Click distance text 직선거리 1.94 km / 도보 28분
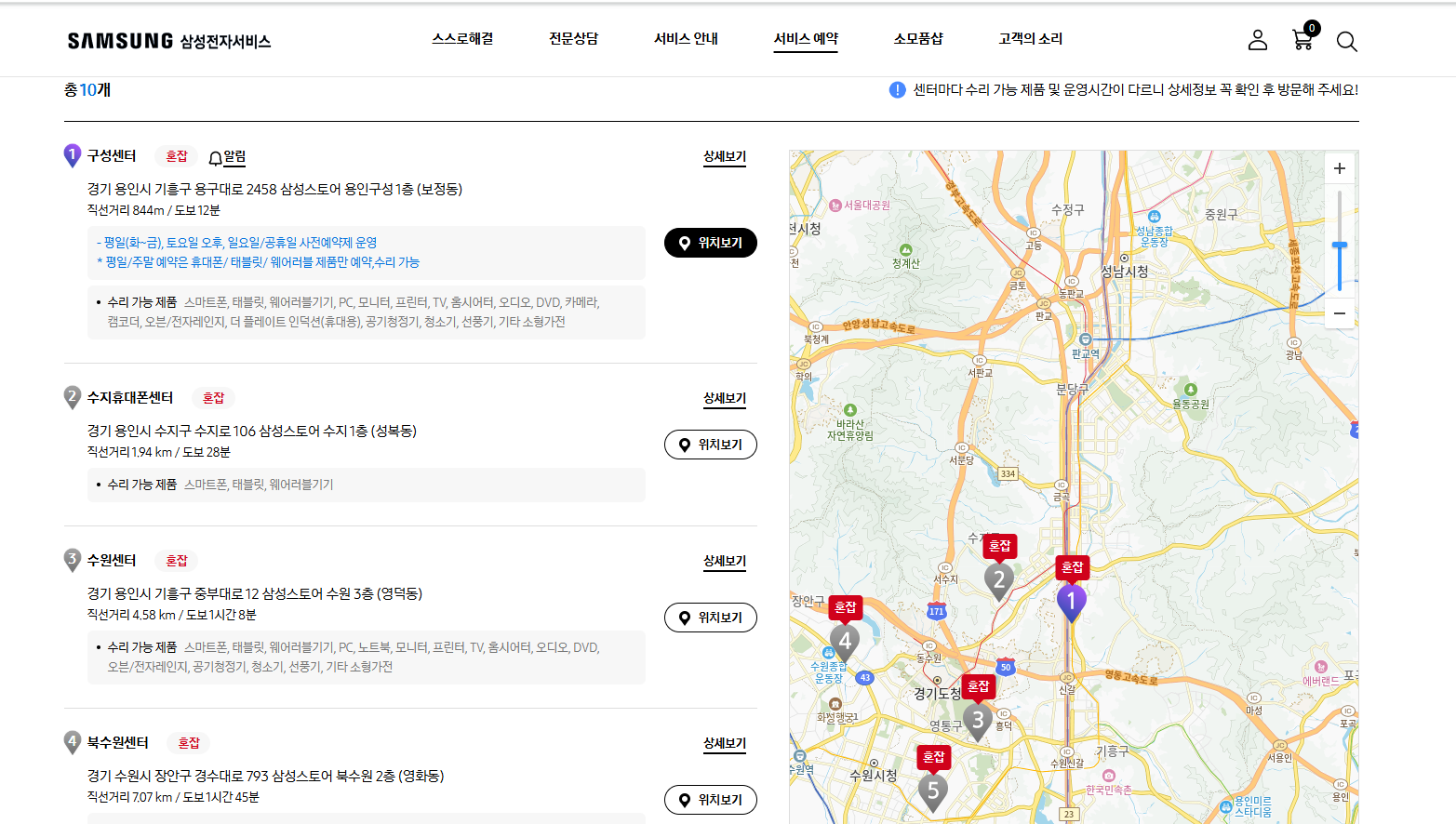The width and height of the screenshot is (1456, 824). coord(159,452)
